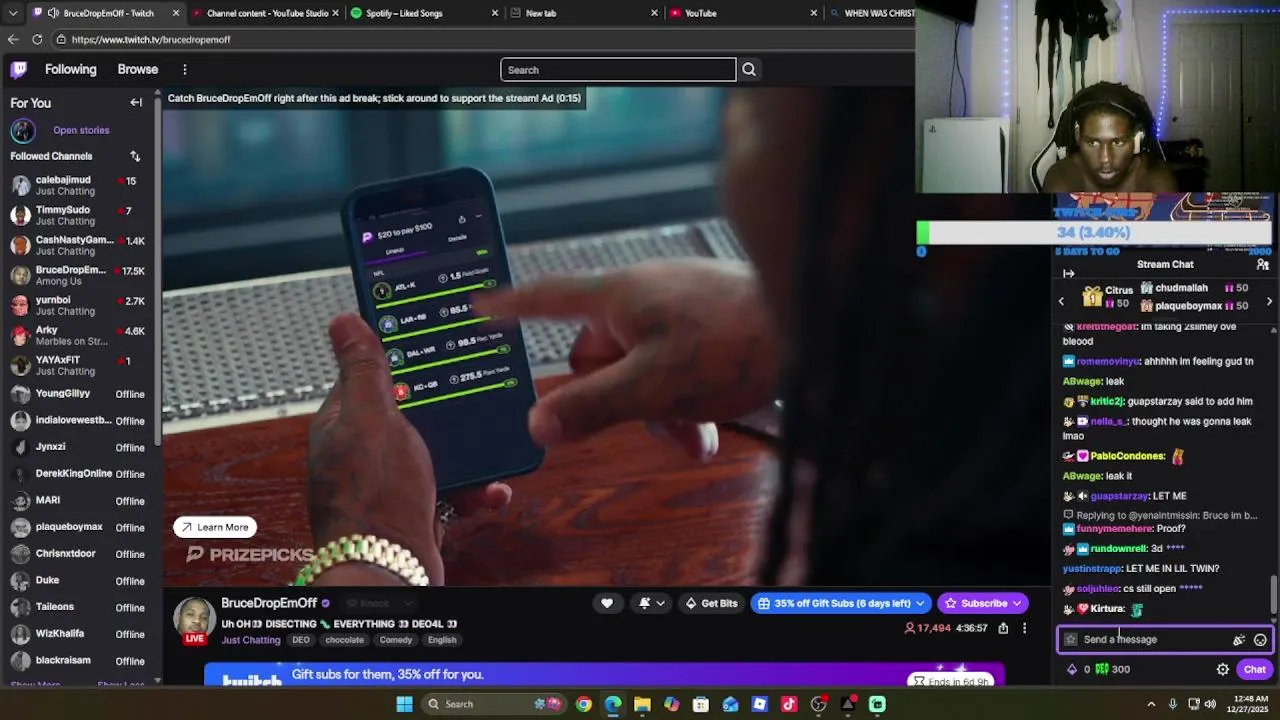
Task: Switch to YouTube browser tab
Action: pos(744,13)
